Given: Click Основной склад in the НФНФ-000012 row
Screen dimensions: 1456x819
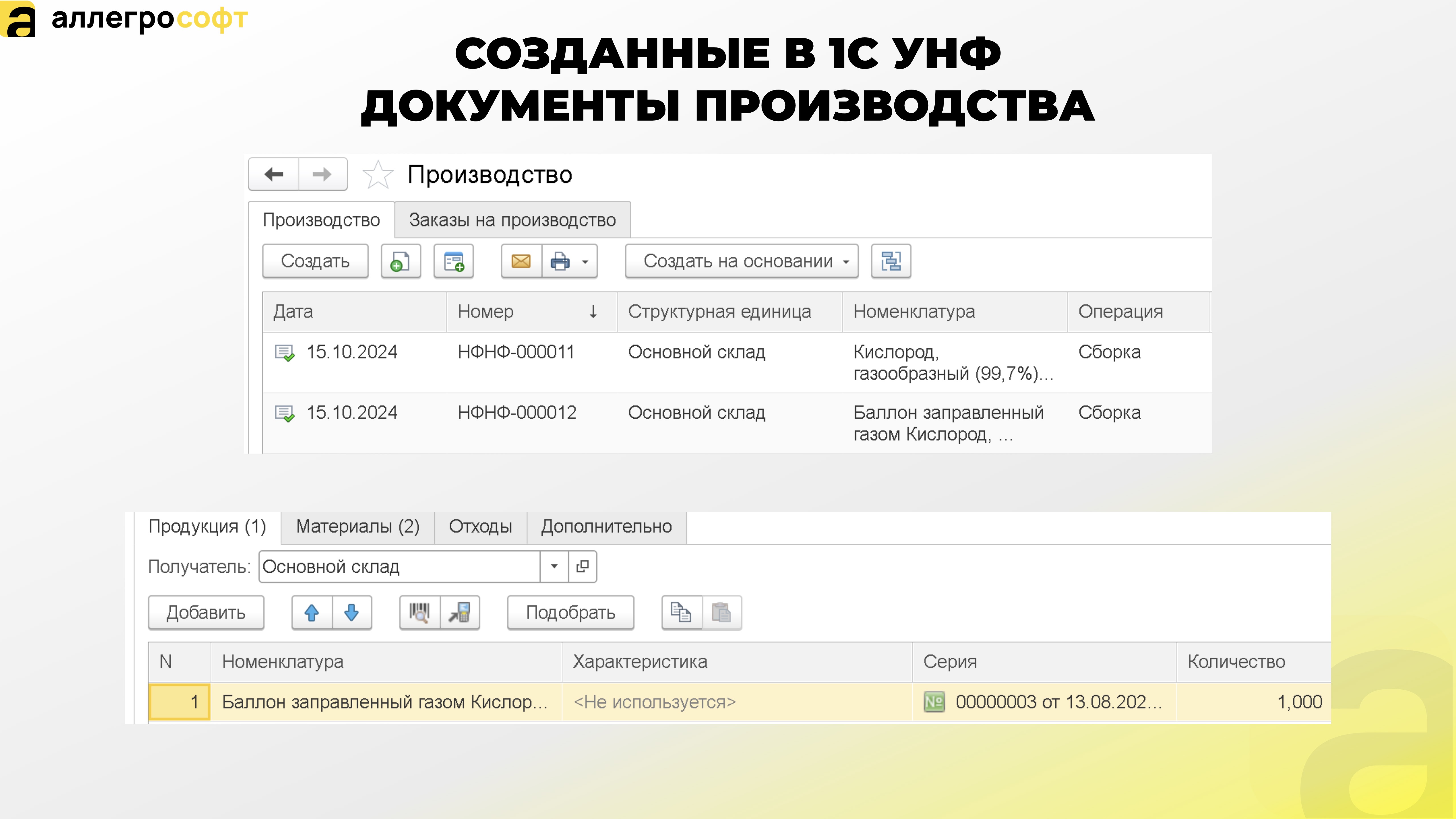Looking at the screenshot, I should pyautogui.click(x=696, y=413).
